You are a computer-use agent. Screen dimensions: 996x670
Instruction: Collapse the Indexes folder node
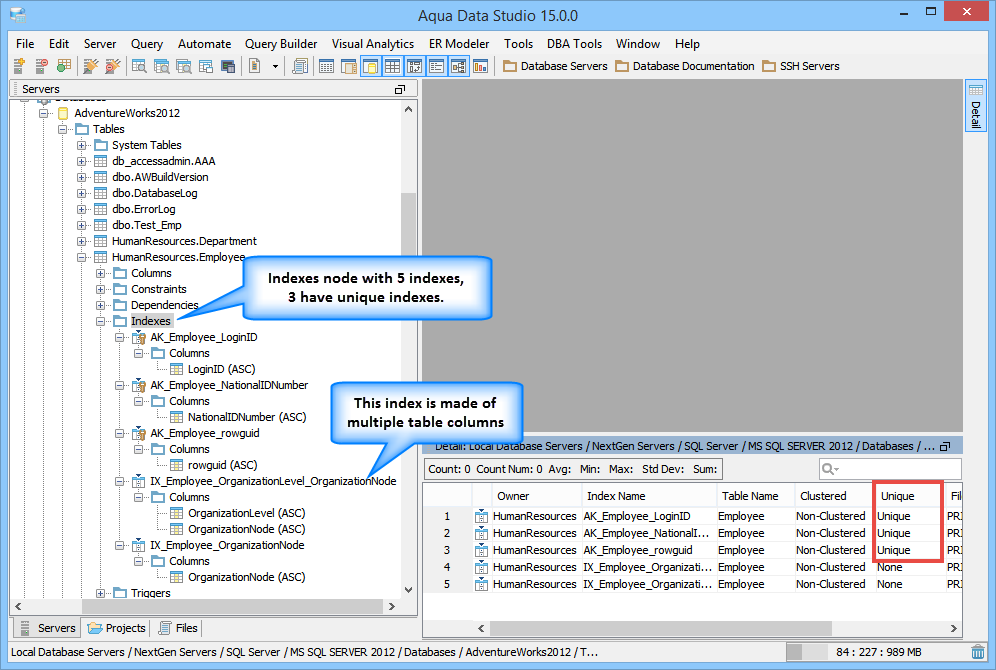100,321
